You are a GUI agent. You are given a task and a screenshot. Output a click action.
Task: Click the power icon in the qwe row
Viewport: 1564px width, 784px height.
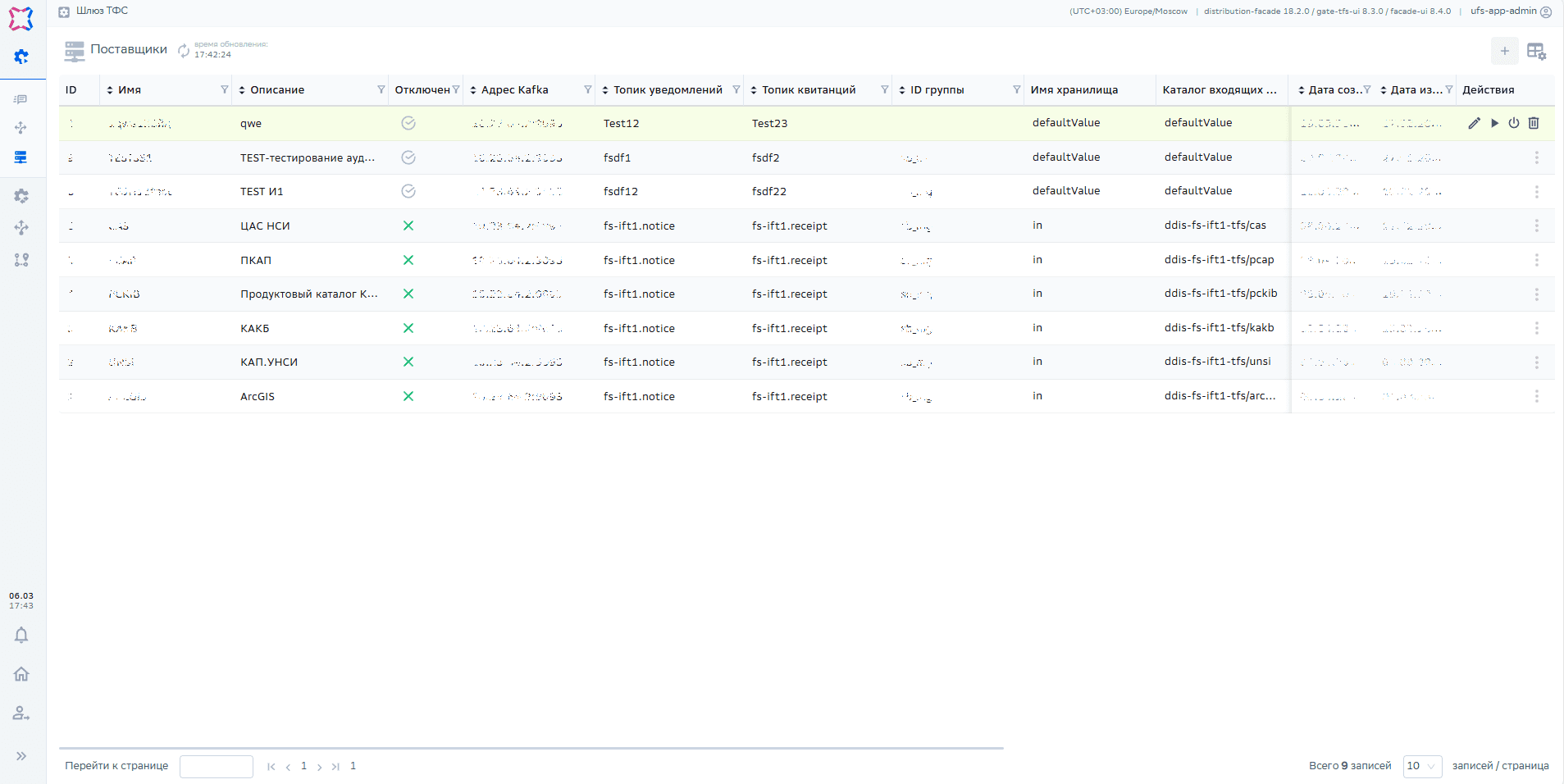[x=1514, y=123]
